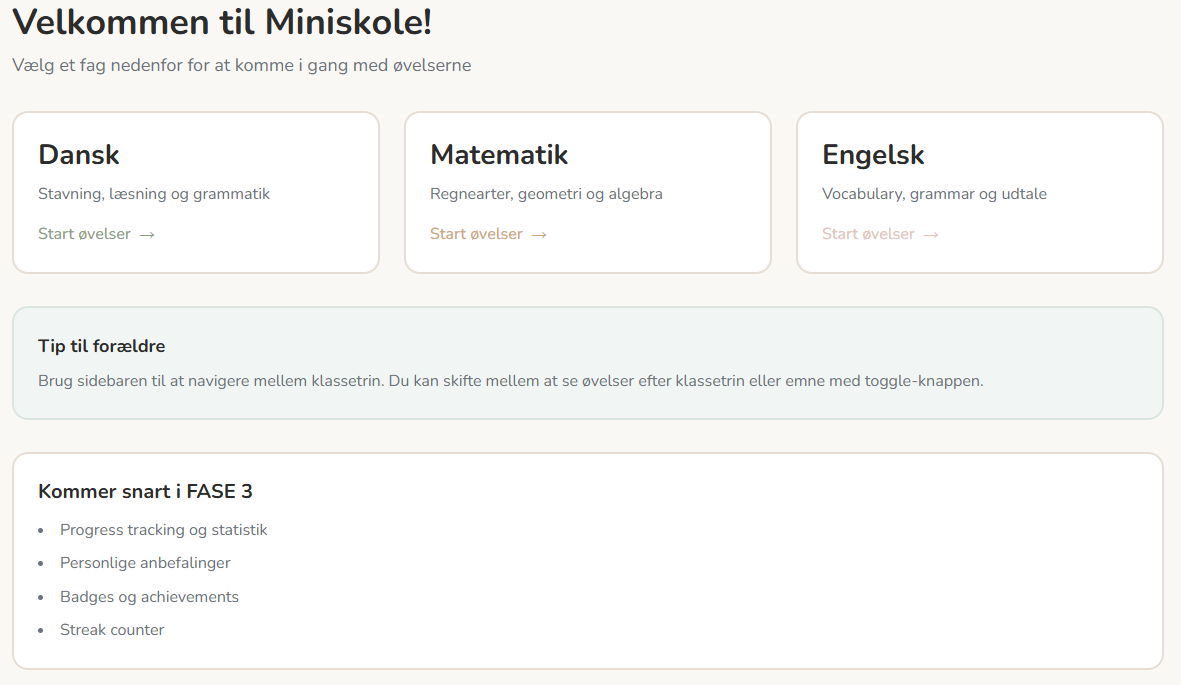1181x685 pixels.
Task: Click the Tip til forældre heading
Action: click(101, 346)
